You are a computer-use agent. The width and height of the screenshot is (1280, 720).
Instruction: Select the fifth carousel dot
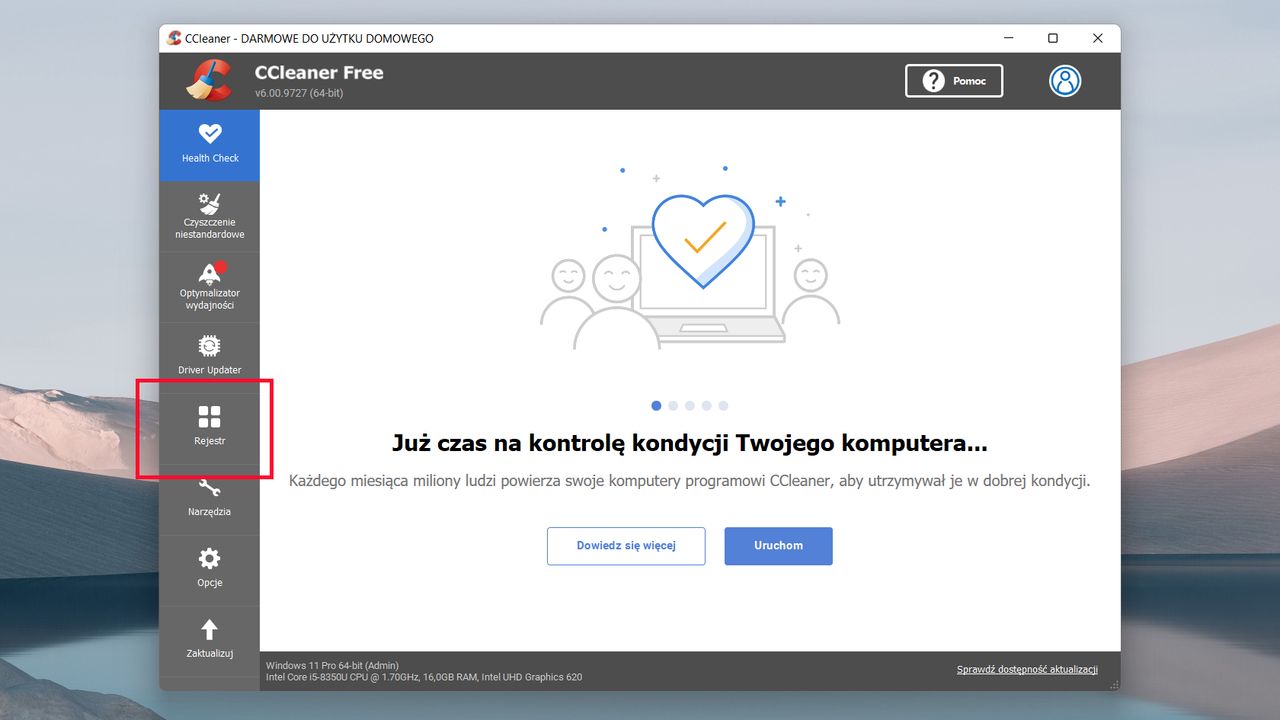tap(723, 406)
